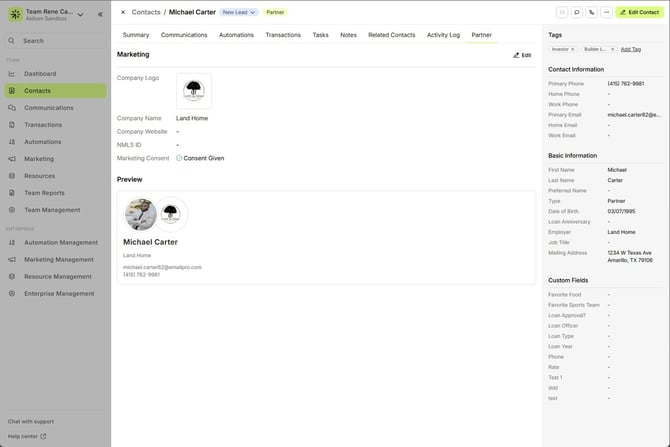
Task: Edit the Marketing section
Action: [522, 55]
